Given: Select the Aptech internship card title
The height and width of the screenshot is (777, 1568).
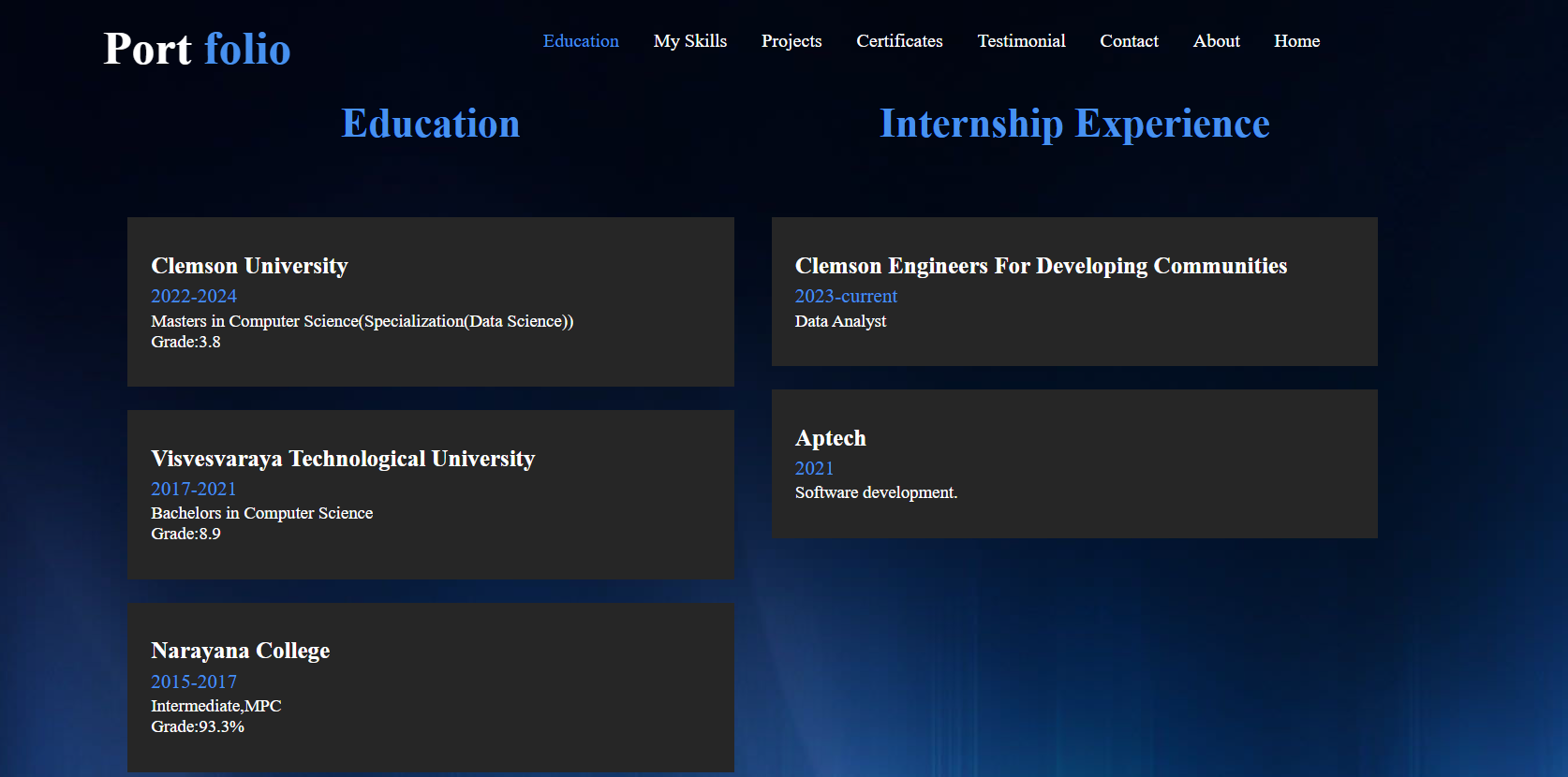Looking at the screenshot, I should click(x=830, y=438).
